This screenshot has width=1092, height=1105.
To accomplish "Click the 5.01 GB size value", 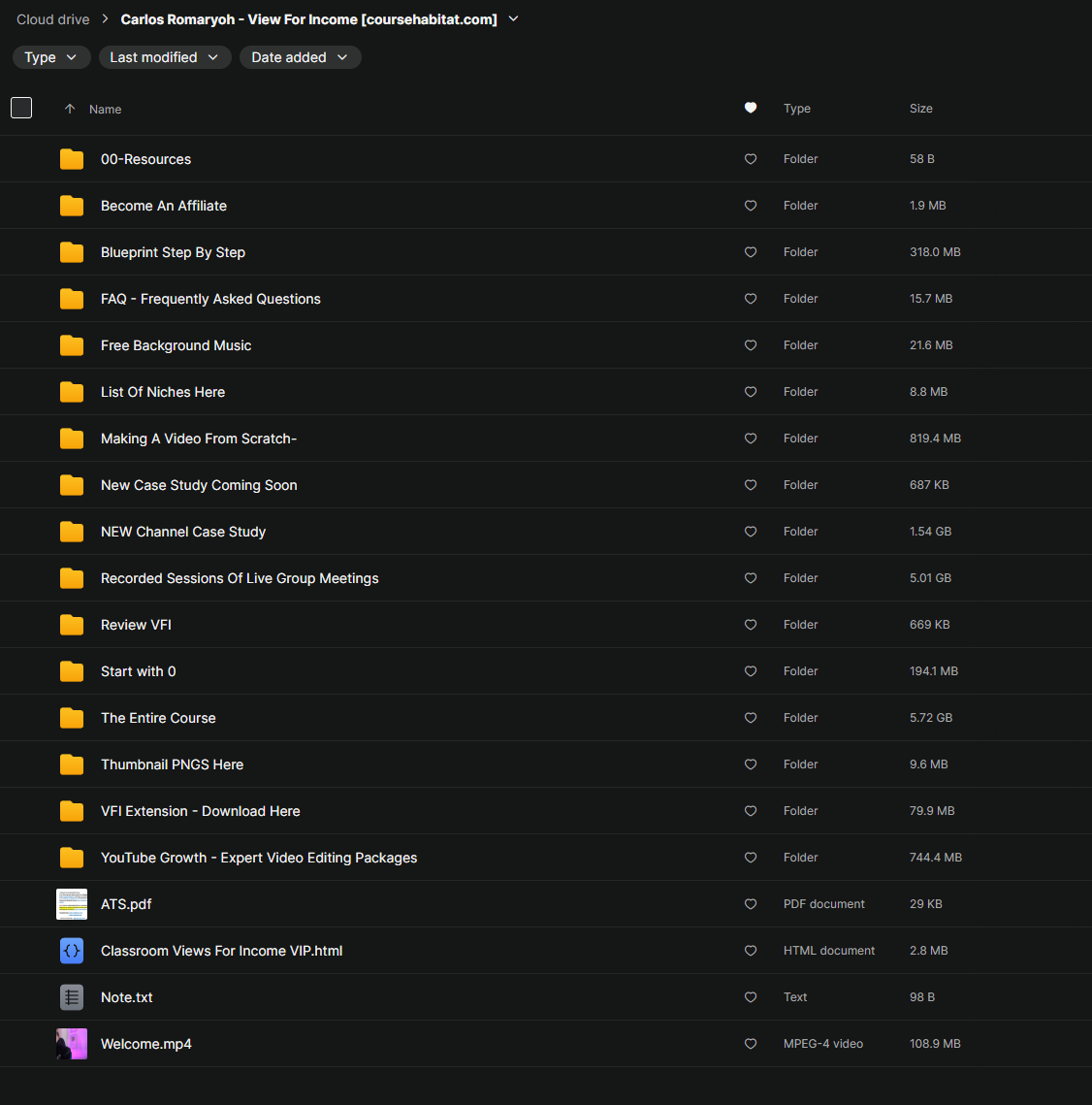I will 930,578.
